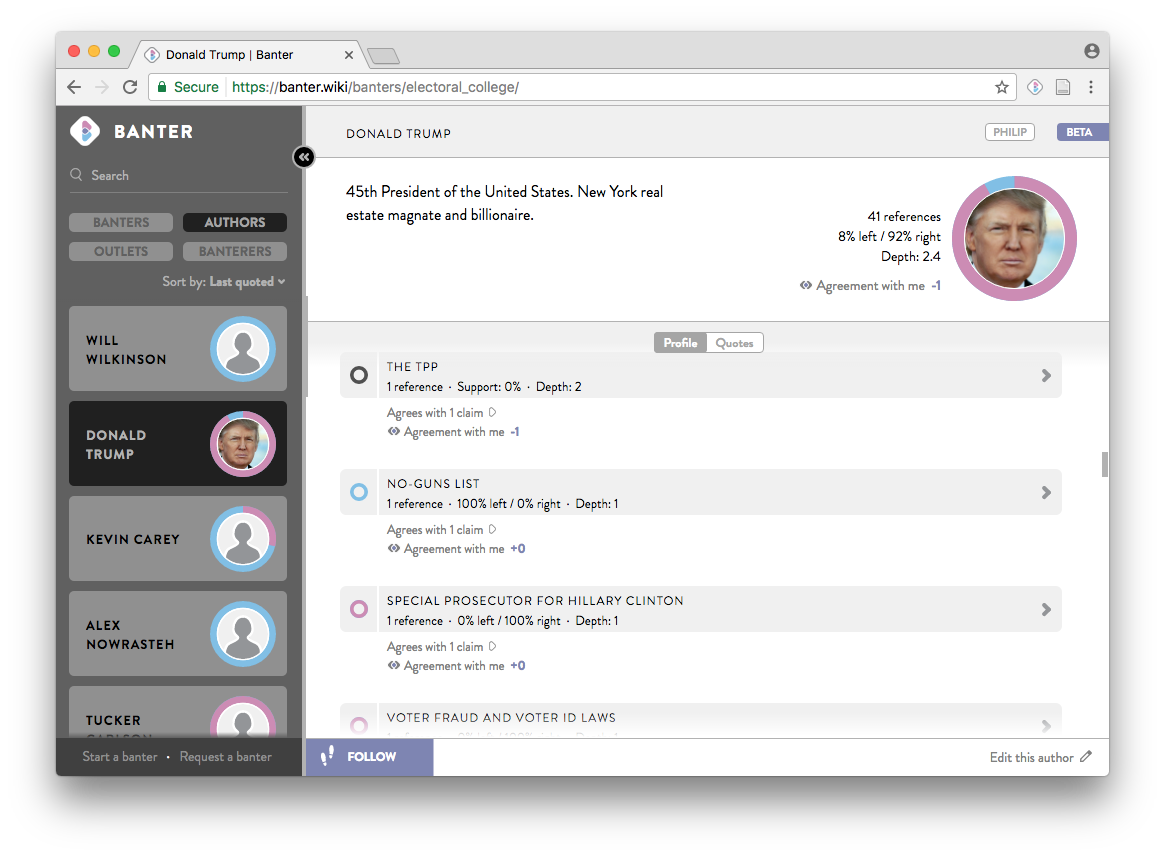1165x856 pixels.
Task: Click Request a banter link
Action: (226, 756)
